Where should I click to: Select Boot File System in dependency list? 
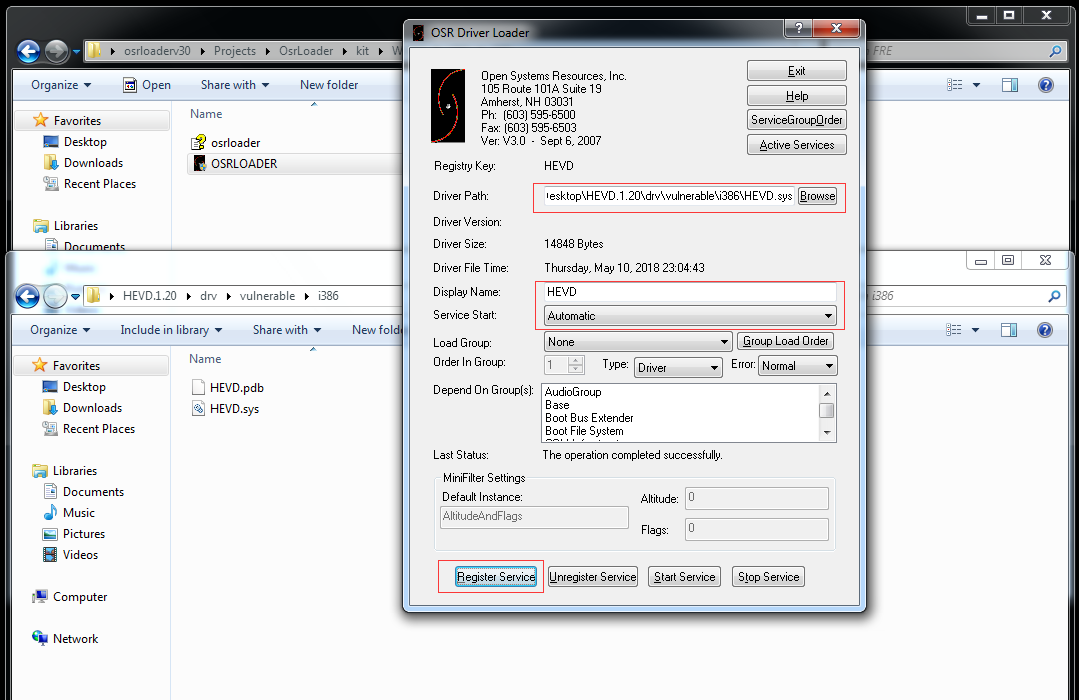584,431
